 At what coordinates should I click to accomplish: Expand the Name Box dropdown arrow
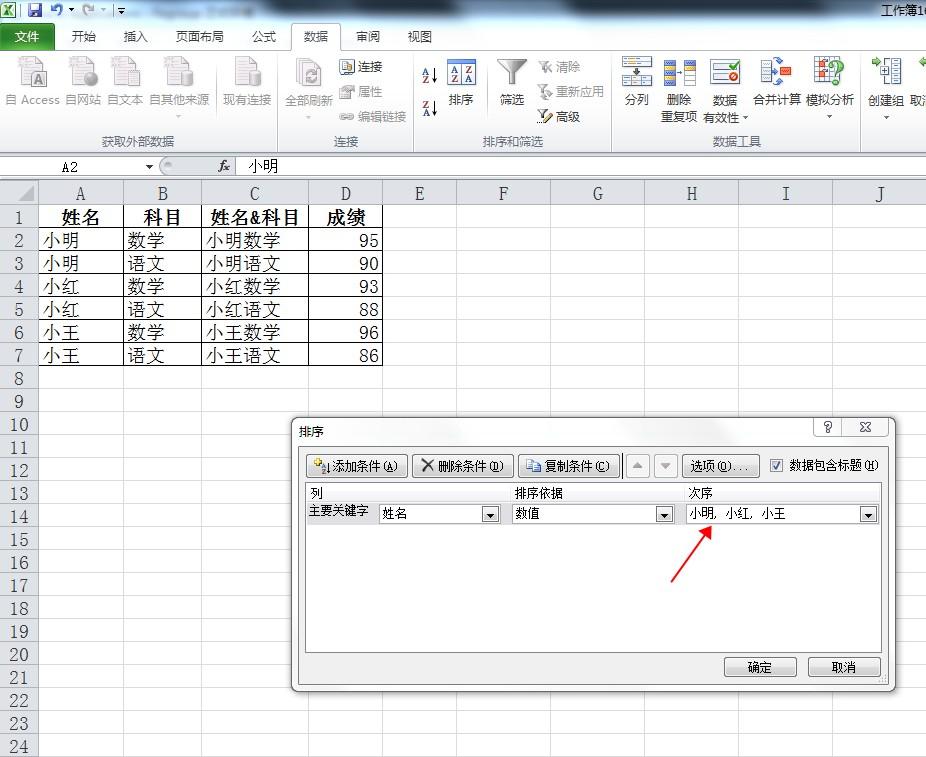click(149, 167)
